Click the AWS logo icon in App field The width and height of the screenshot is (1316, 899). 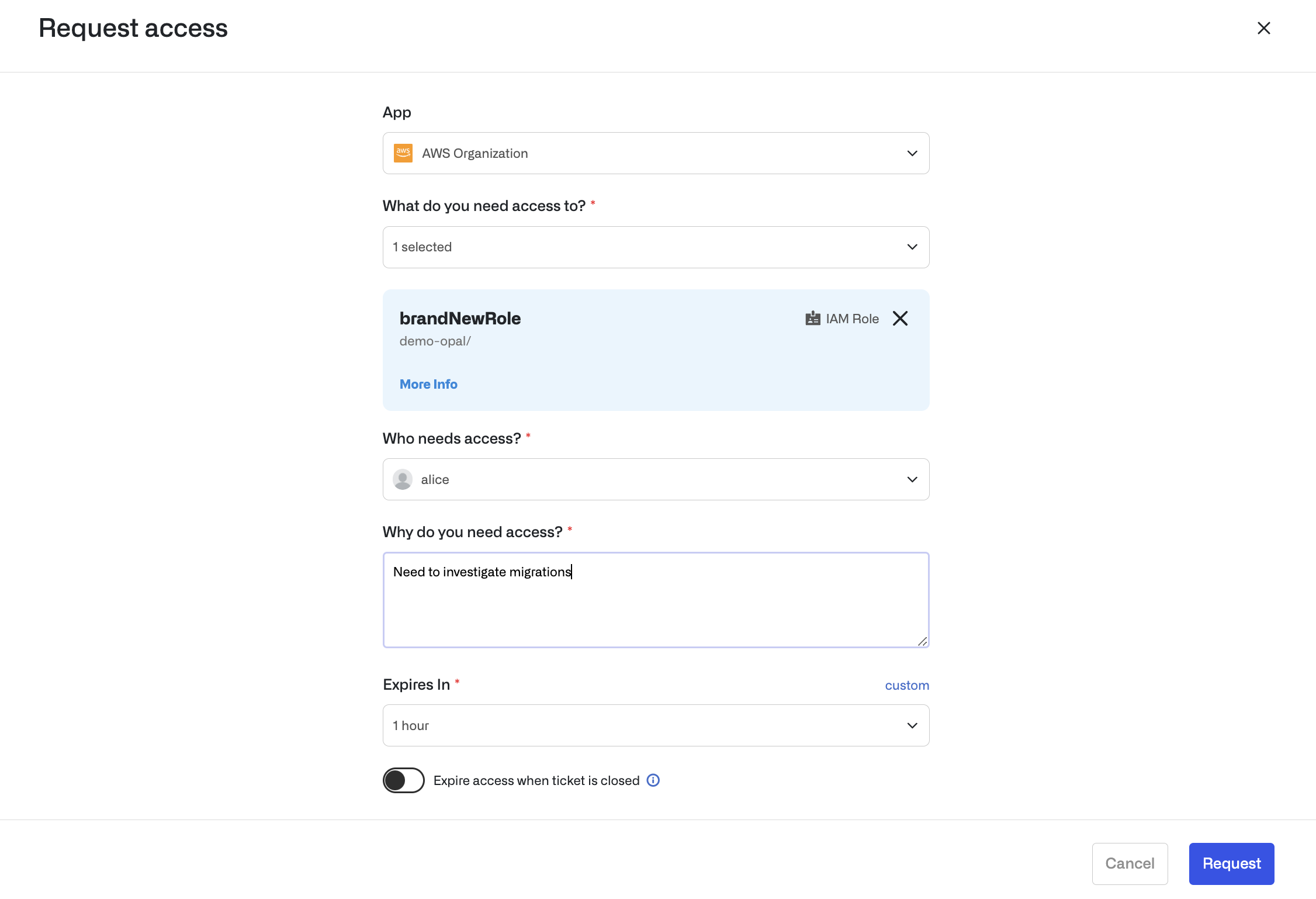point(403,153)
